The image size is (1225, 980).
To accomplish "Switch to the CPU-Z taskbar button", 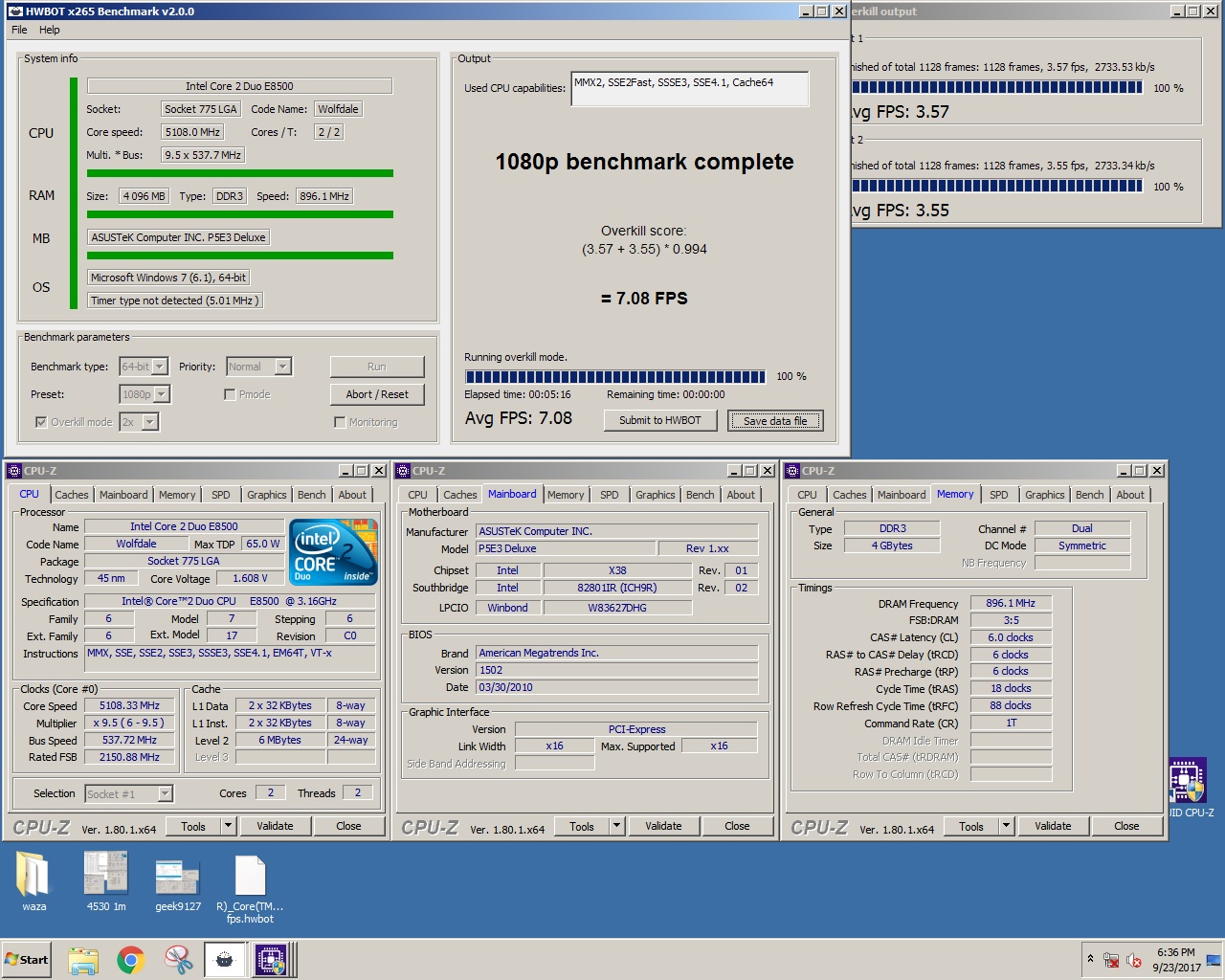I will pos(273,960).
